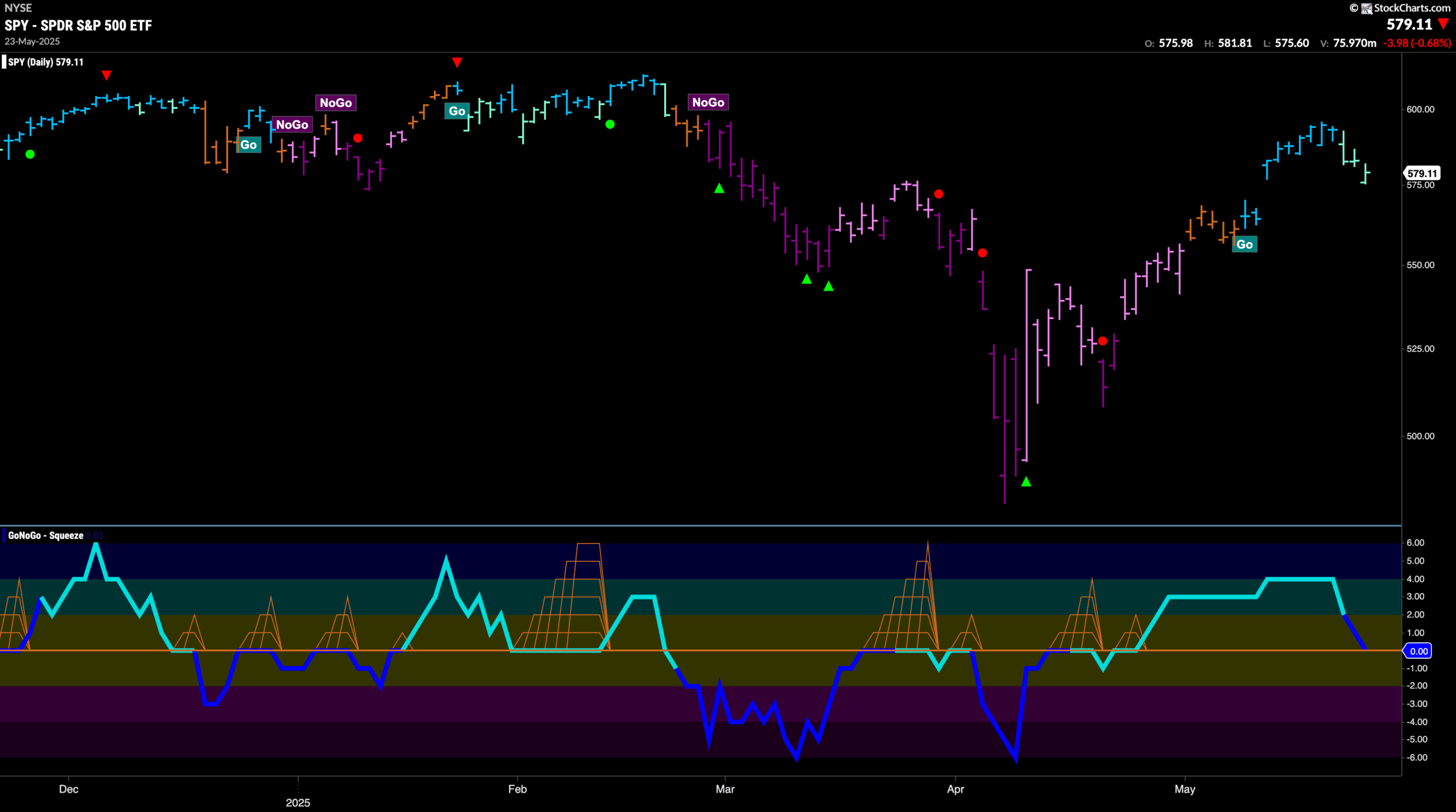Click the 0.00 squeeze value tag on the axis
This screenshot has width=1456, height=812.
pos(1418,651)
